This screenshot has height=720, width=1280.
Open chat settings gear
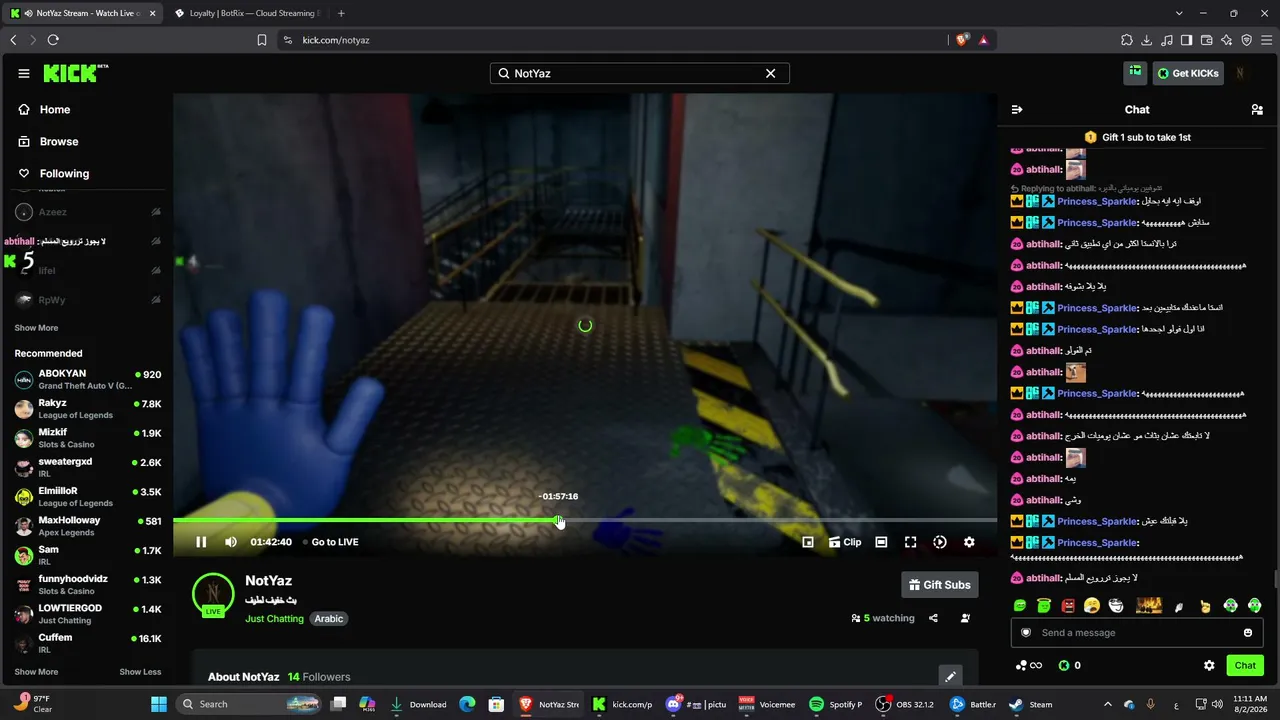(x=1209, y=666)
